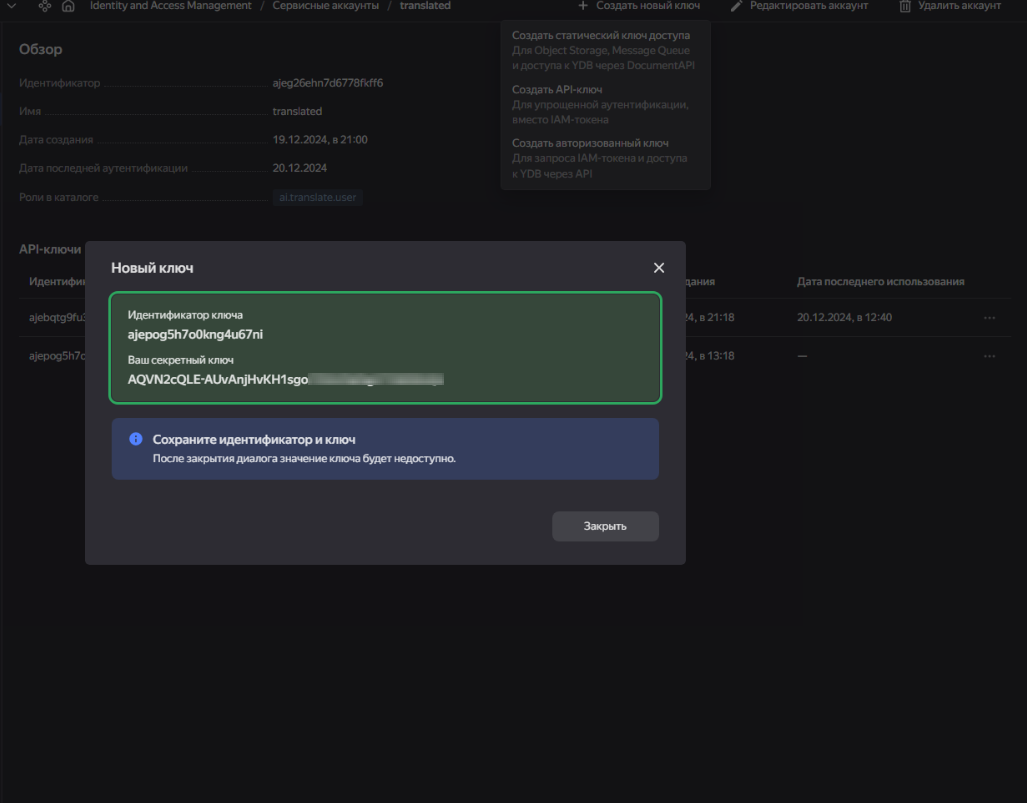Image resolution: width=1027 pixels, height=803 pixels.
Task: Click Дата последнего использования column header
Action: click(880, 282)
